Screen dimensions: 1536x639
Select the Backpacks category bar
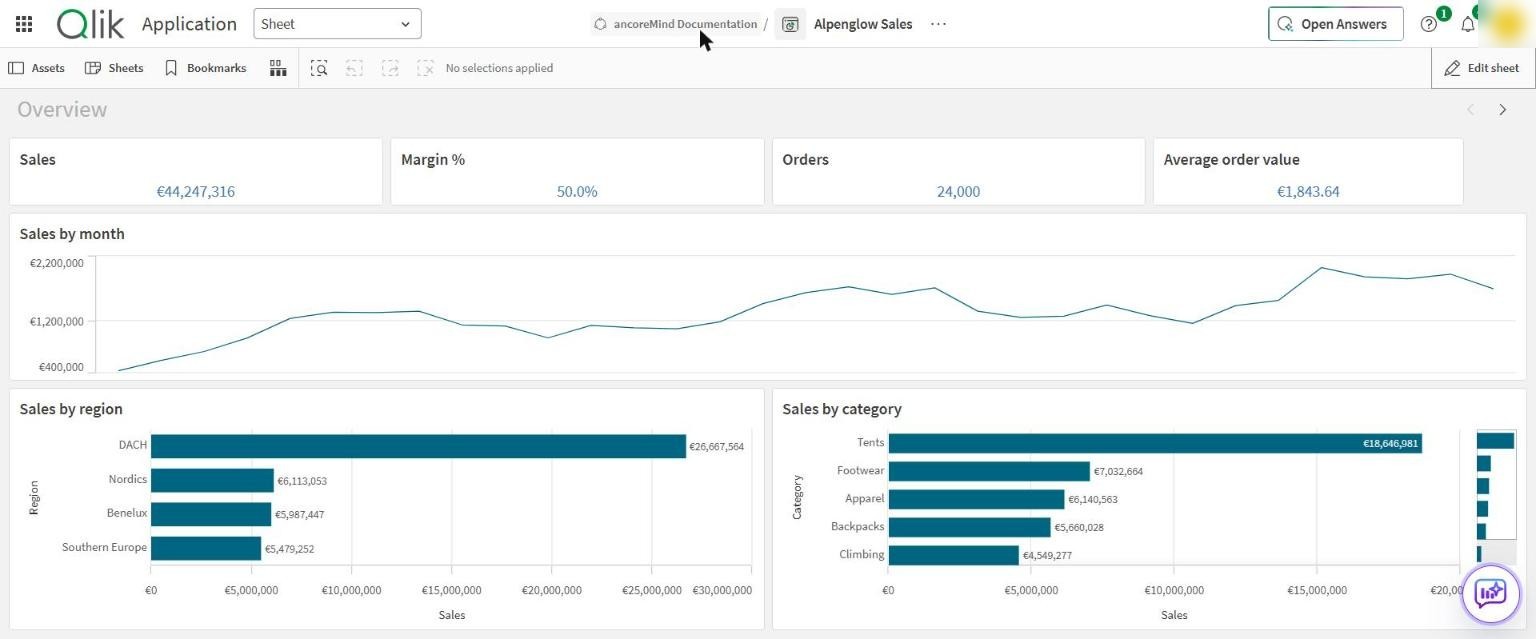[x=970, y=527]
